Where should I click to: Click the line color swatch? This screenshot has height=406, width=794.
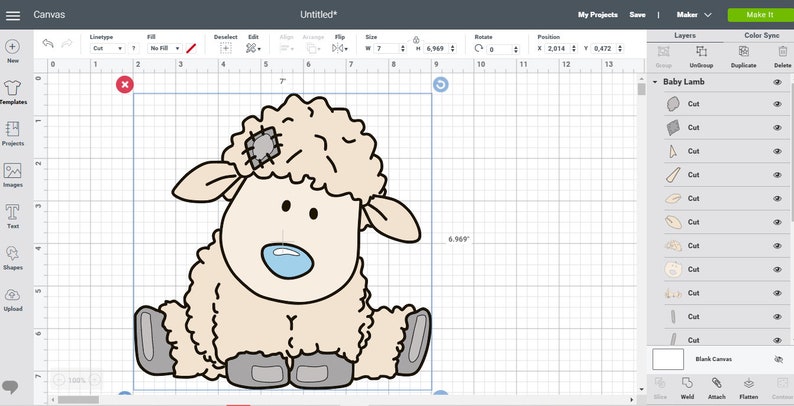[191, 49]
